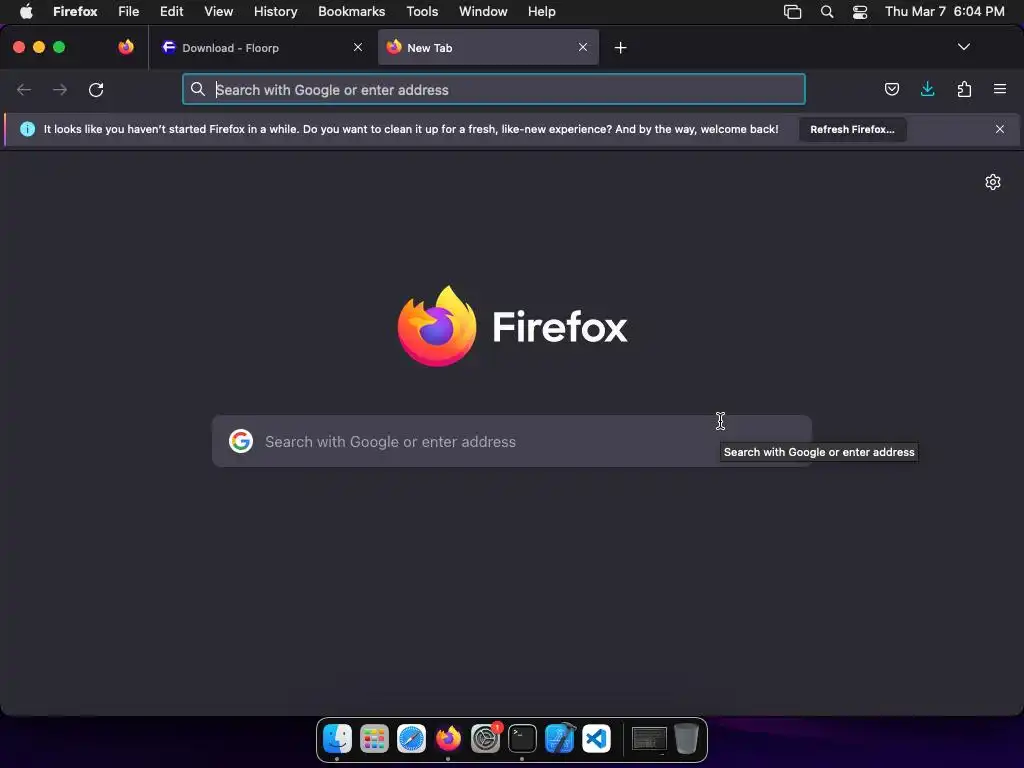1024x768 pixels.
Task: Click the Firefox icon in dock
Action: click(448, 739)
